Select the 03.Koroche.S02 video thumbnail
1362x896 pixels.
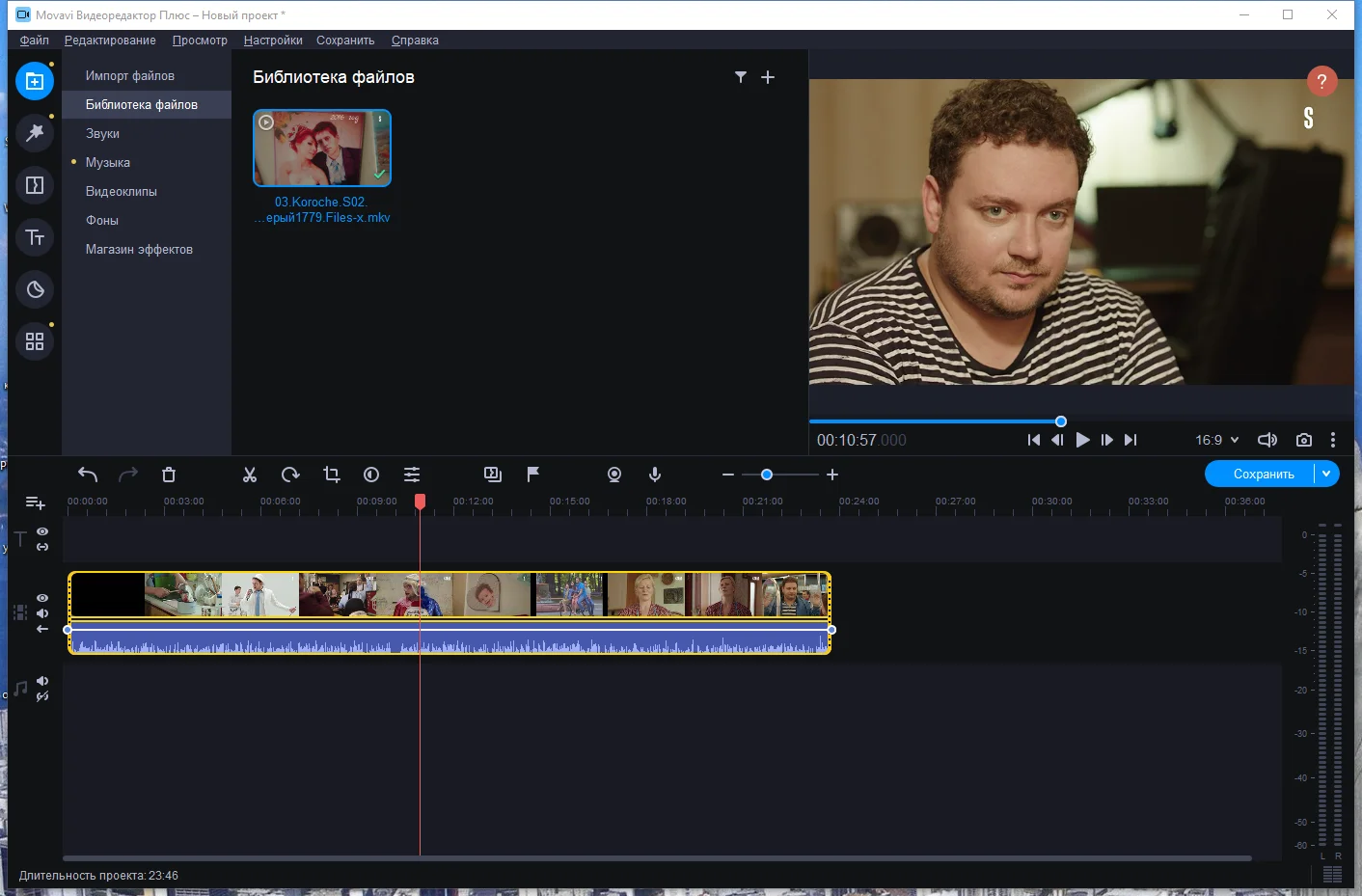click(322, 148)
